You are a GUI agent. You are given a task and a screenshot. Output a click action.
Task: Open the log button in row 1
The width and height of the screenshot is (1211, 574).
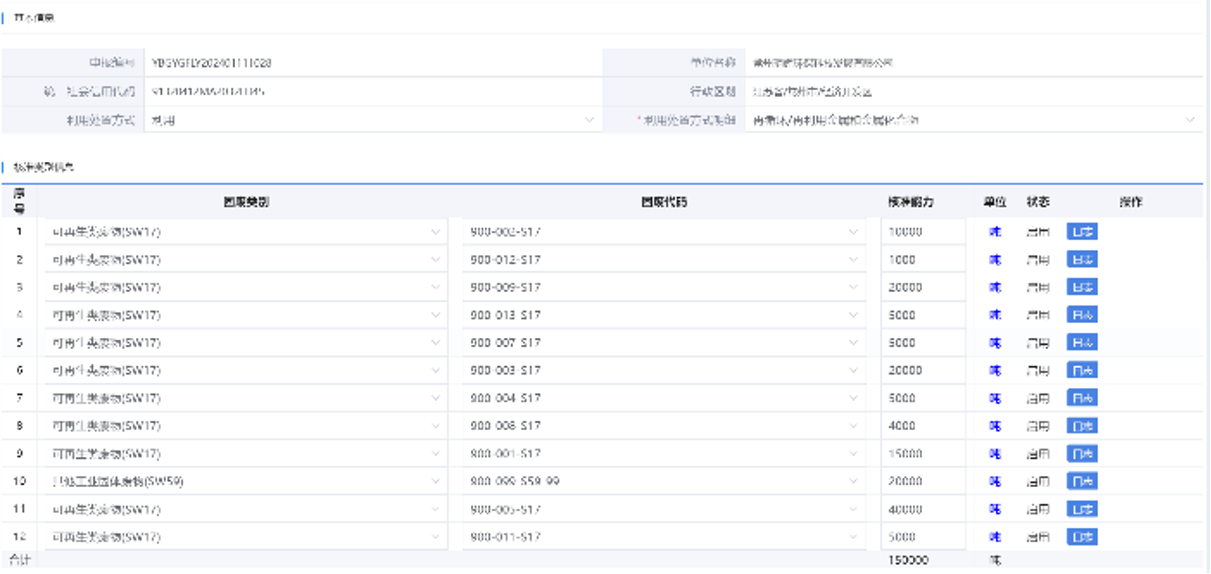point(1082,232)
